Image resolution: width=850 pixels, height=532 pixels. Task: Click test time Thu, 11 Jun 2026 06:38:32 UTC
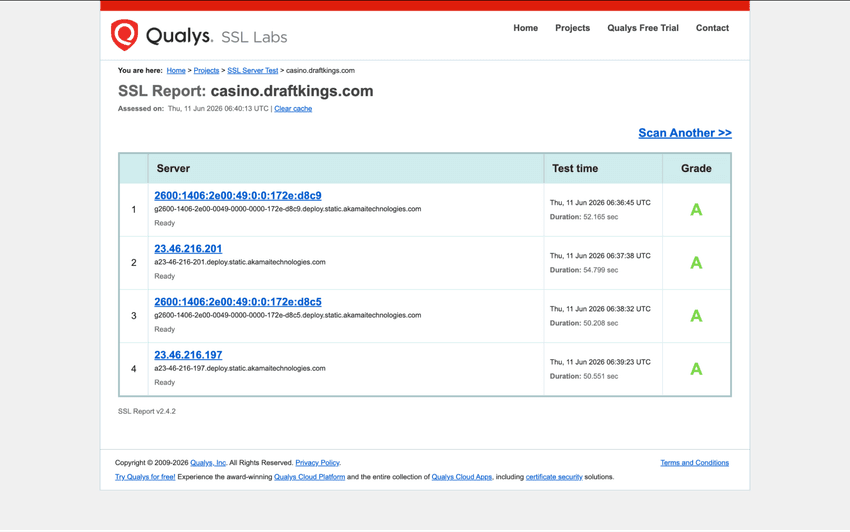pyautogui.click(x=600, y=309)
